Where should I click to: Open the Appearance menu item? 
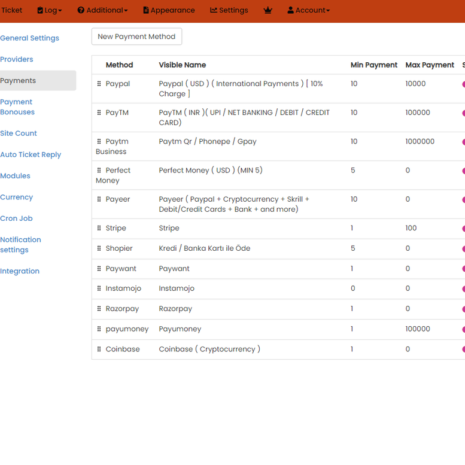(169, 10)
